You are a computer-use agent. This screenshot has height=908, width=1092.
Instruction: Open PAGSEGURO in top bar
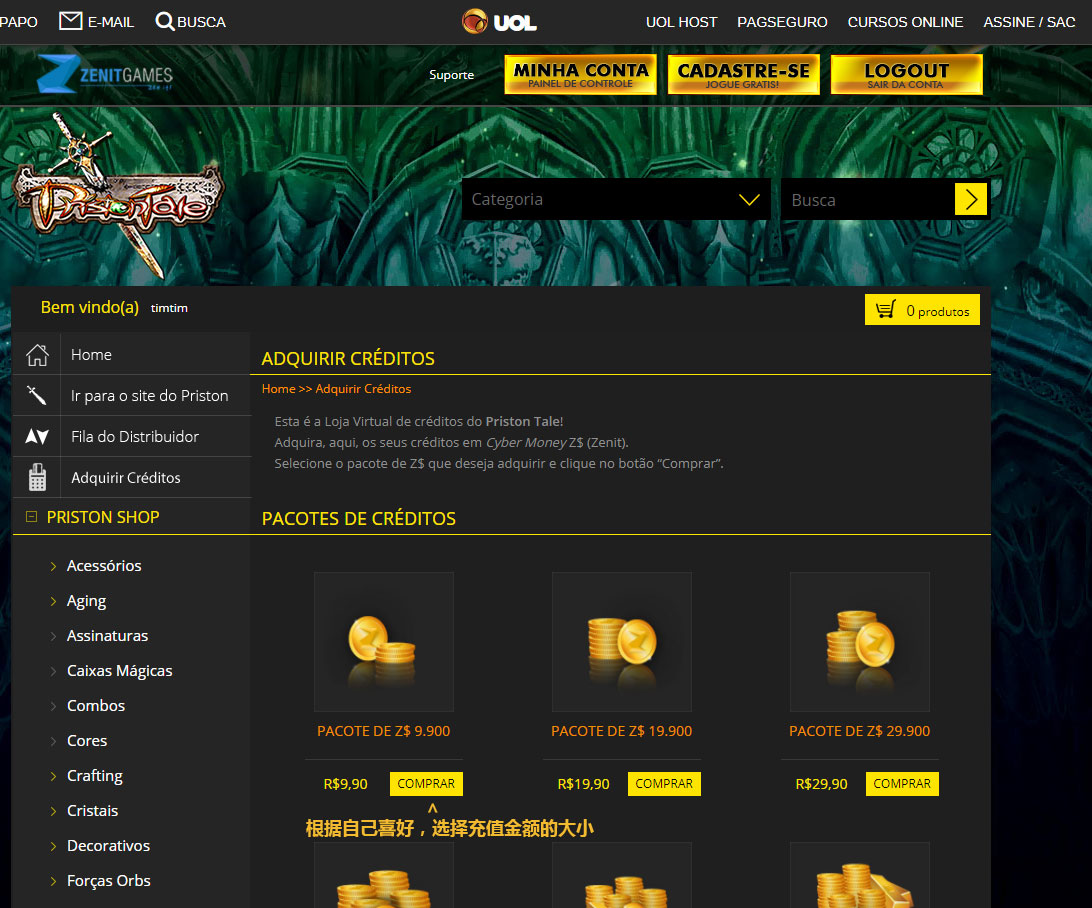coord(782,22)
